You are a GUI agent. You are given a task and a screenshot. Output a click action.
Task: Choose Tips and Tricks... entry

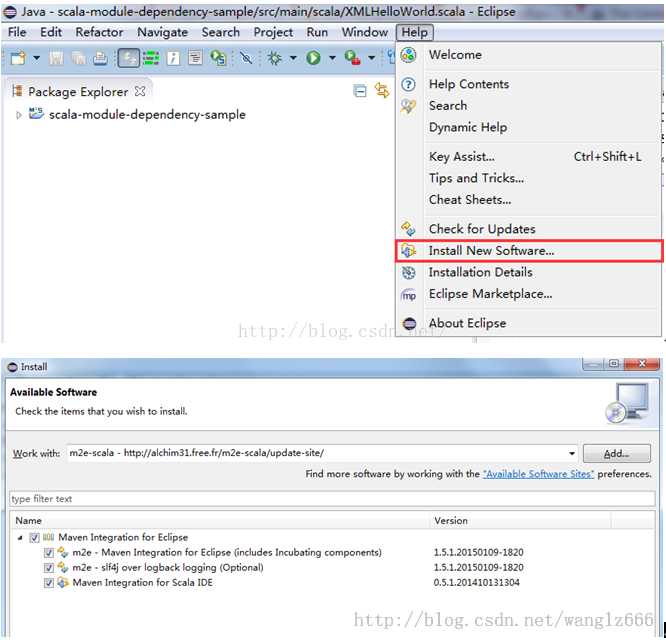pyautogui.click(x=529, y=178)
